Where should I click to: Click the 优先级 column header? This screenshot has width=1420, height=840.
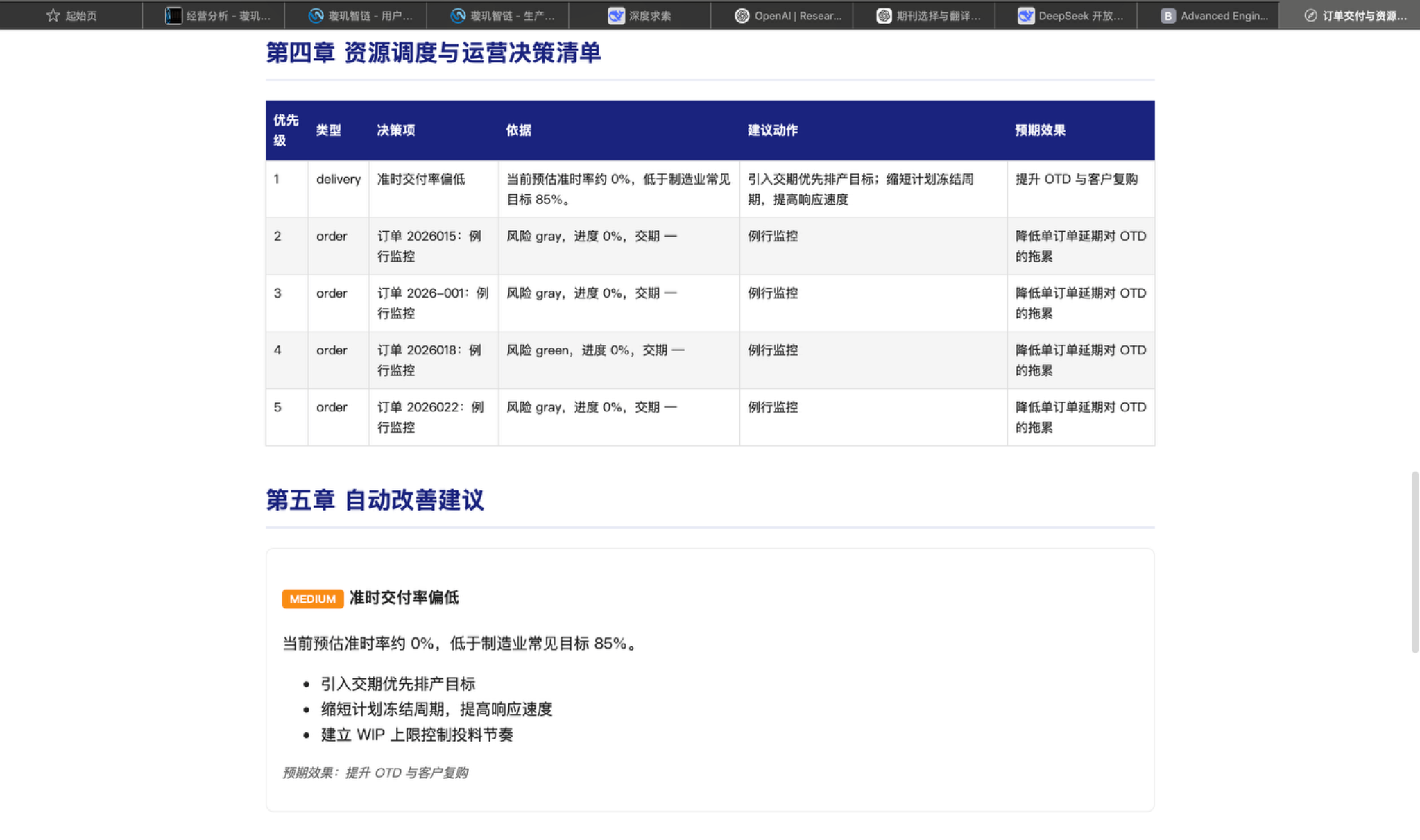[x=286, y=130]
